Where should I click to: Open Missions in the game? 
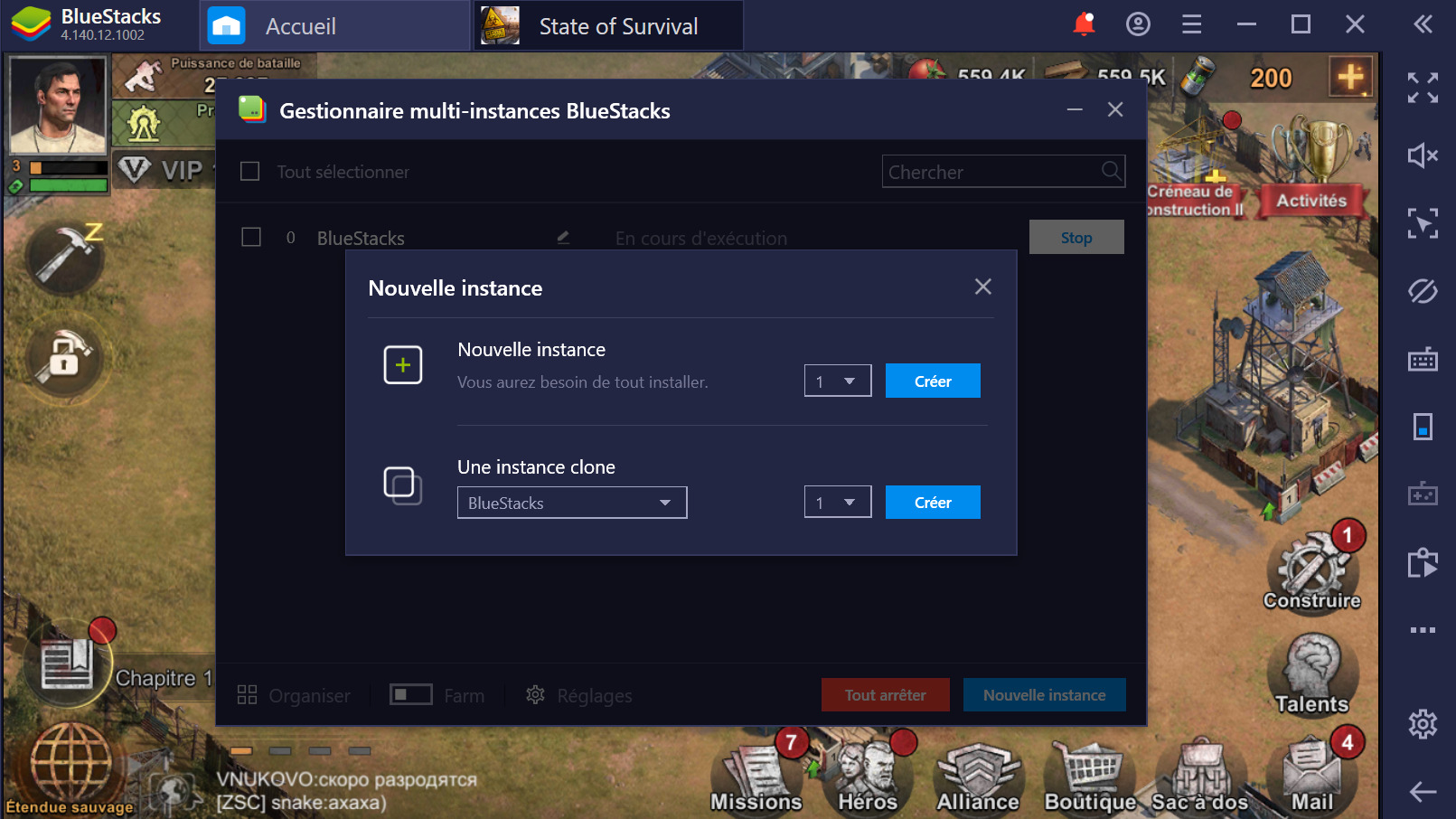pos(757,775)
